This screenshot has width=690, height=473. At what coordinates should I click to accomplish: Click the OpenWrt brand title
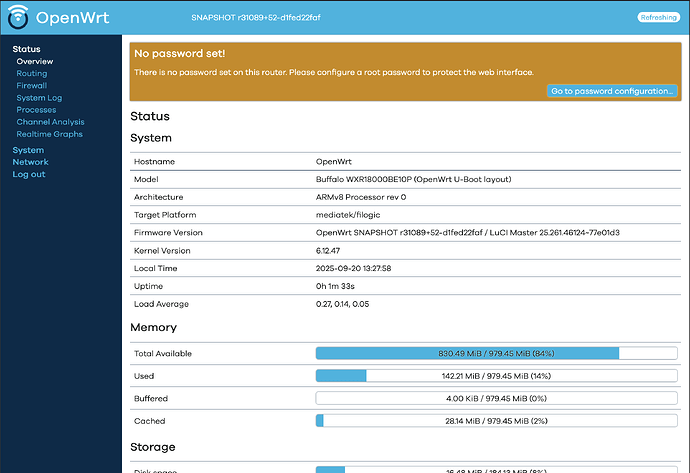tap(72, 18)
